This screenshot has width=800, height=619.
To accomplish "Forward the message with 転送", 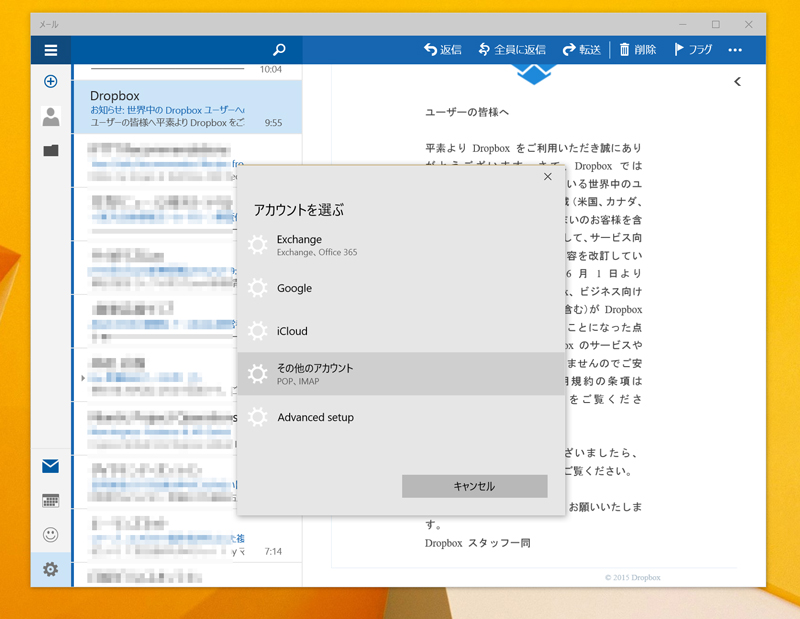I will [582, 49].
